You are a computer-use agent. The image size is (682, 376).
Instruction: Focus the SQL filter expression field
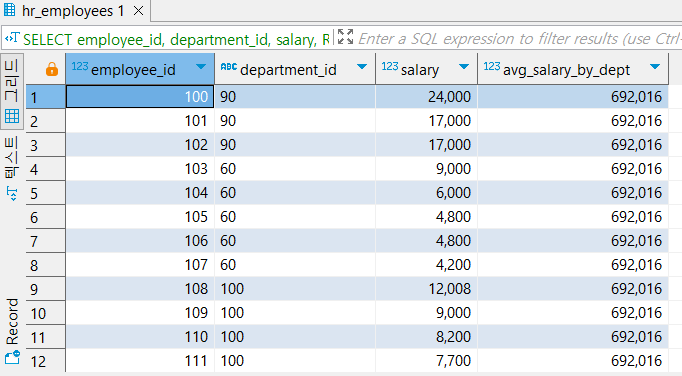tap(520, 39)
